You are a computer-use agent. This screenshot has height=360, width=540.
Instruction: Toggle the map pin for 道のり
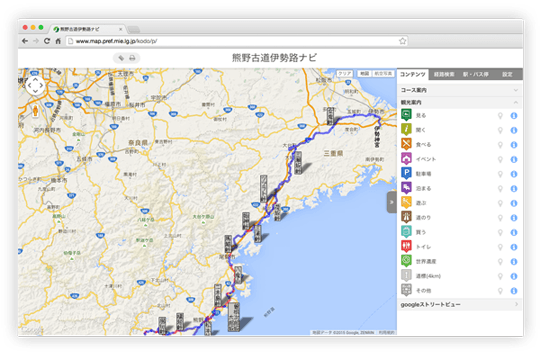click(500, 218)
